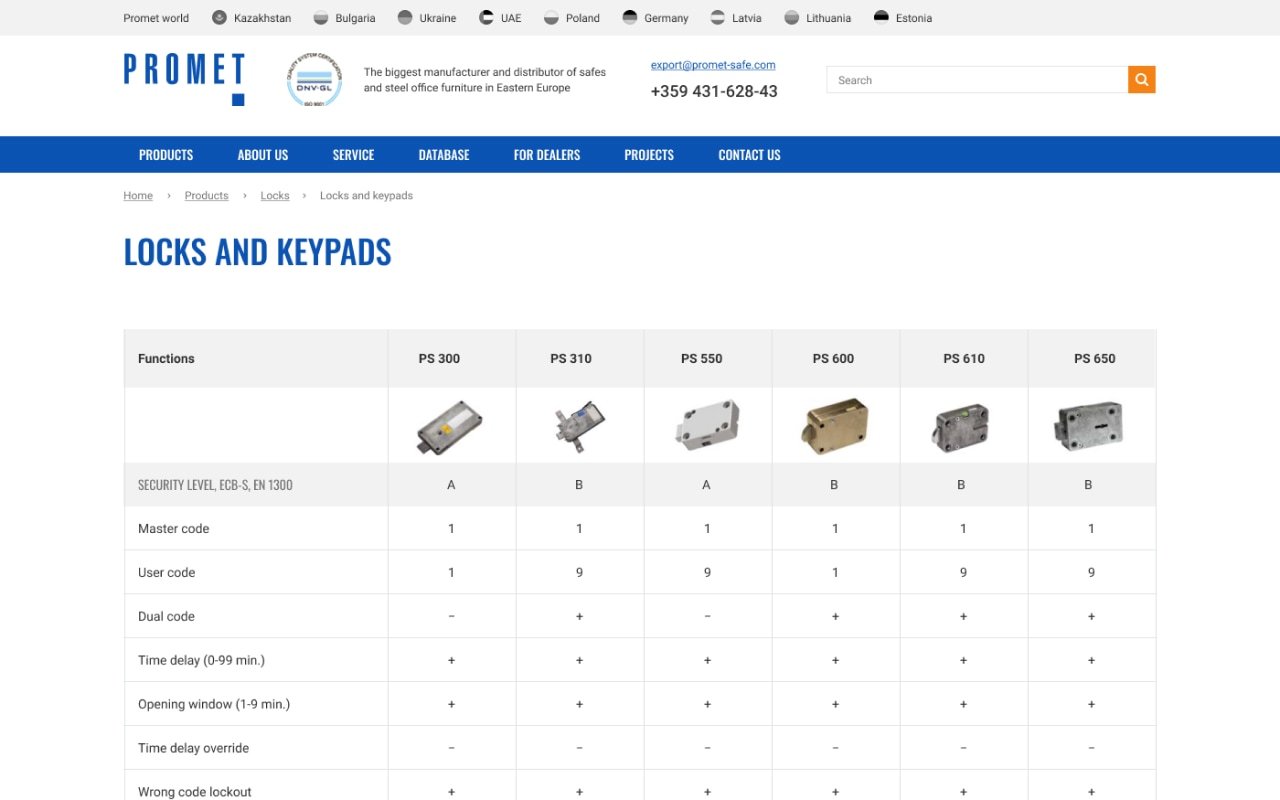
Task: Open the PS 610 lock image
Action: point(961,427)
